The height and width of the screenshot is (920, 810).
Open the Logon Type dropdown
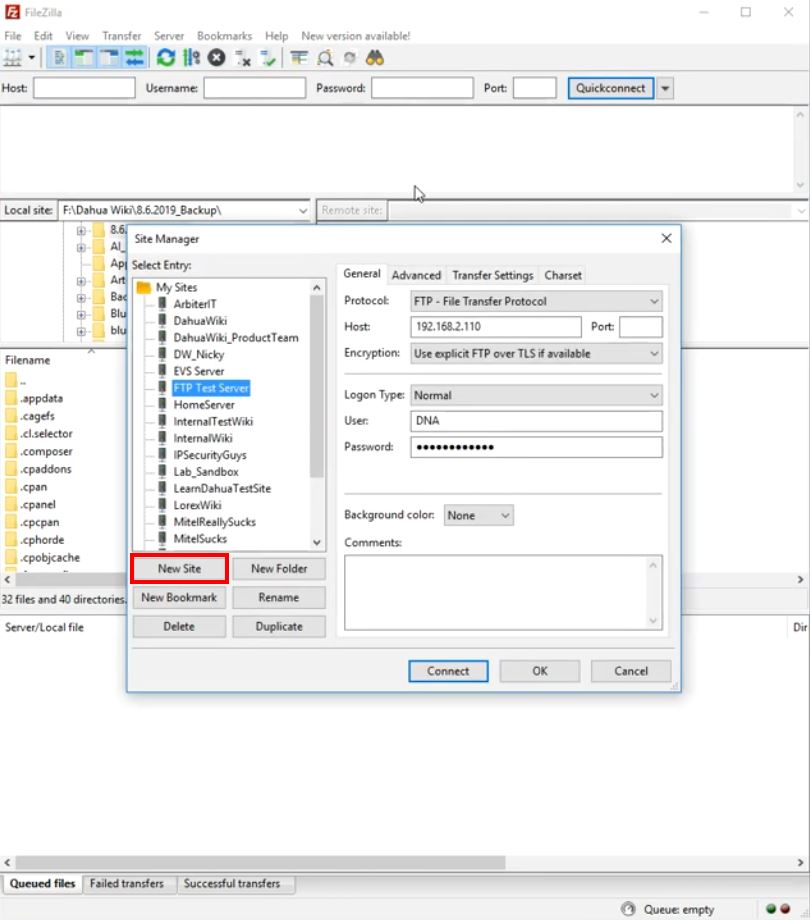[x=536, y=395]
